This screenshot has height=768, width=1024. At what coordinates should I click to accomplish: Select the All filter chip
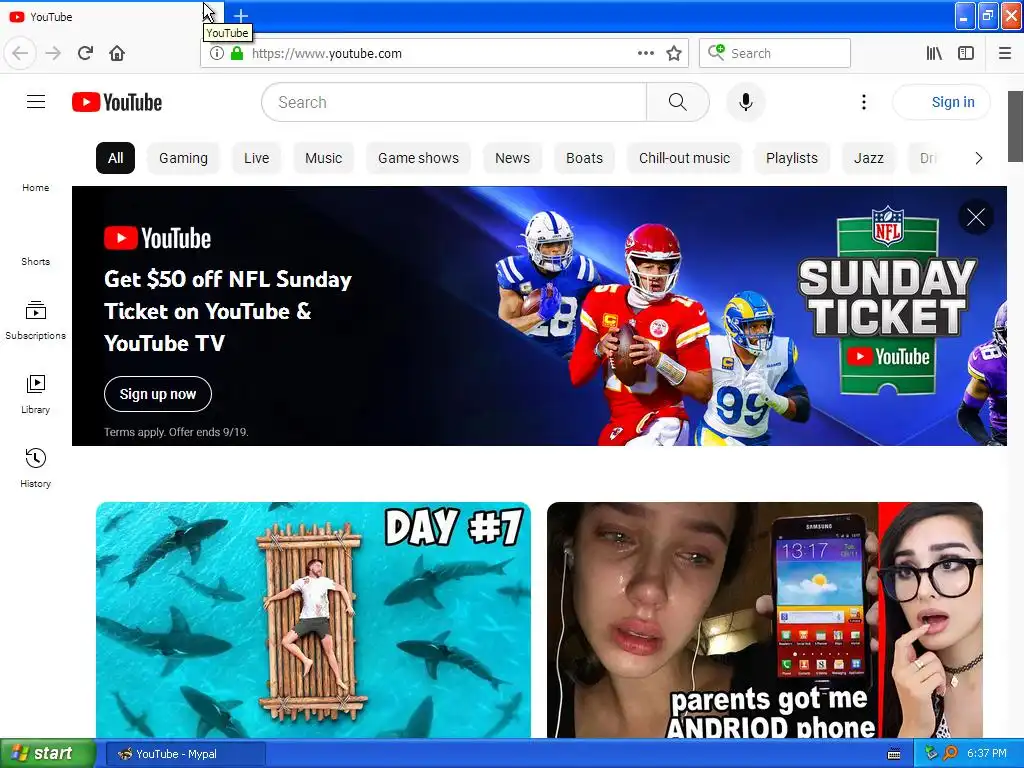116,158
